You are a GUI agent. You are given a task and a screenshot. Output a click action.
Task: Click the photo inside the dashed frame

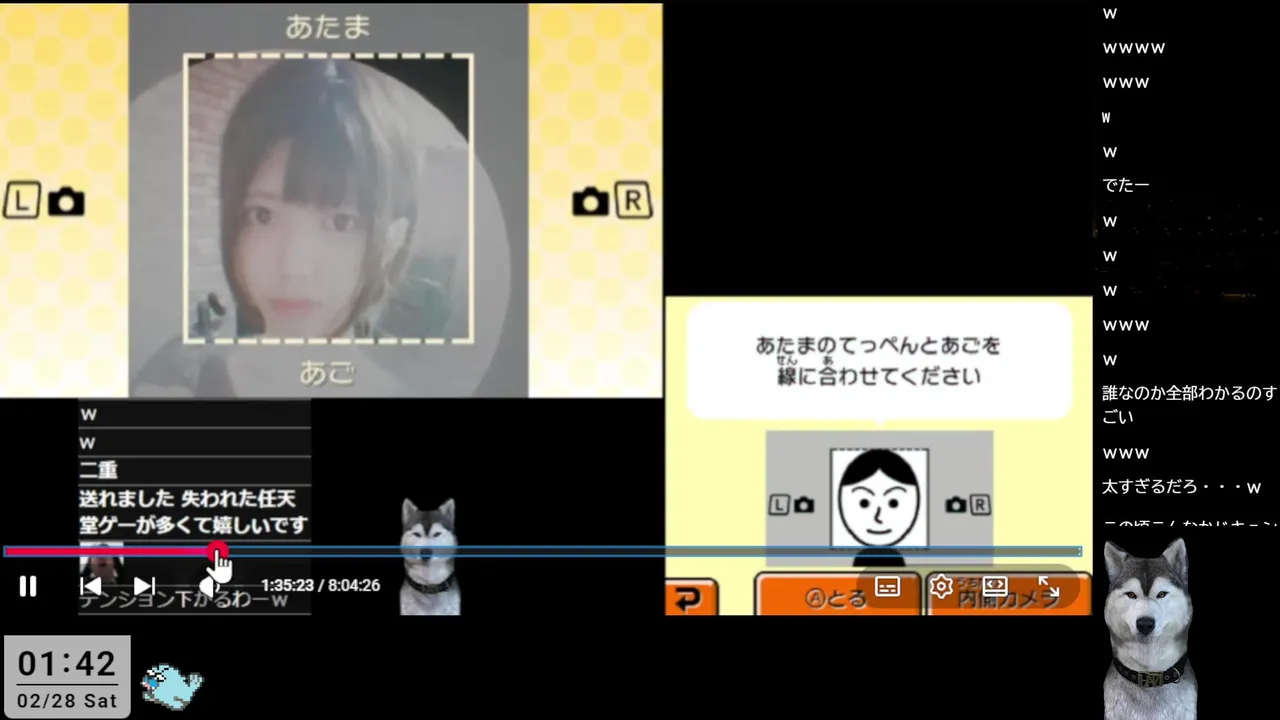point(328,199)
